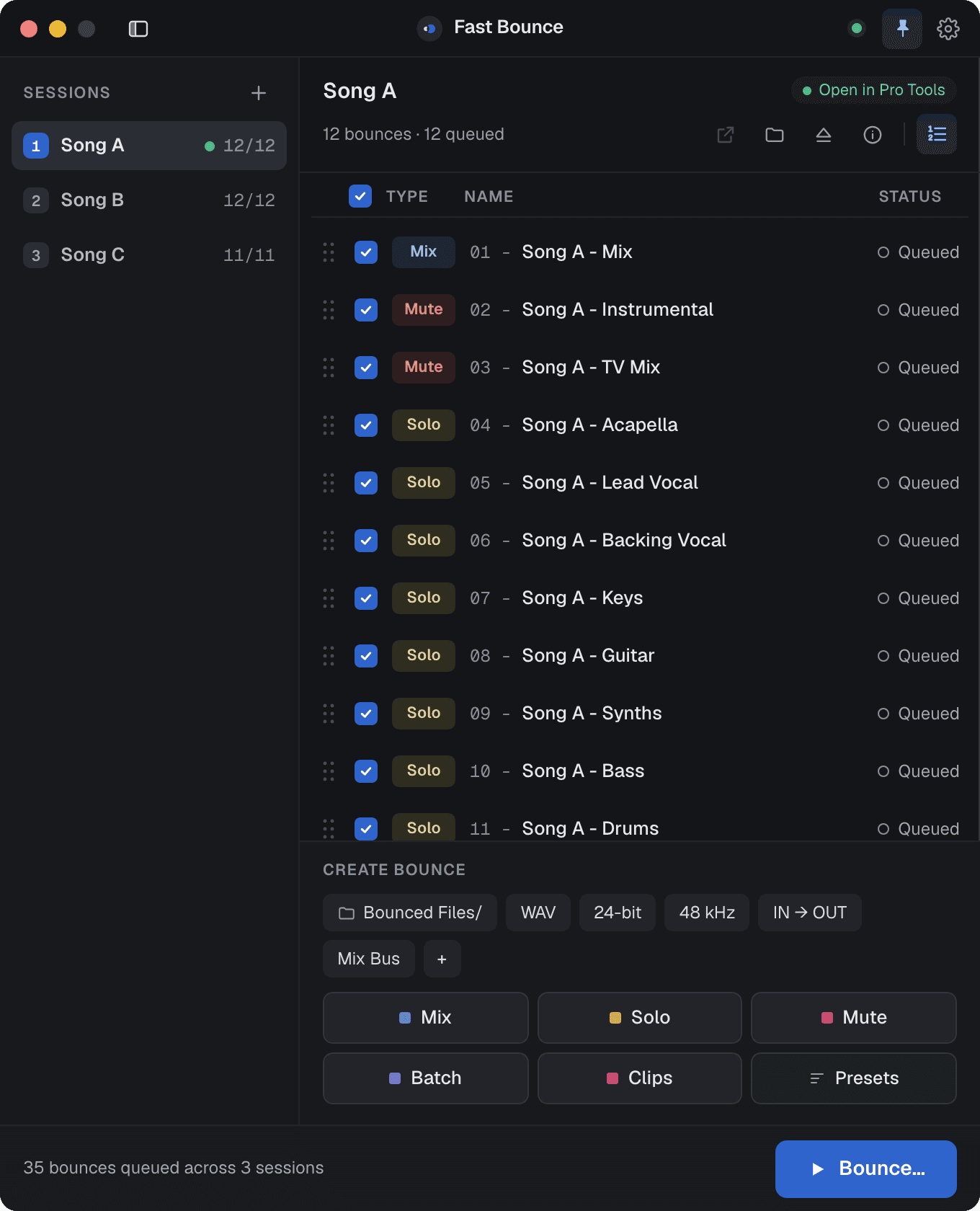The height and width of the screenshot is (1211, 980).
Task: Open the IN → OUT range selector
Action: coord(810,913)
